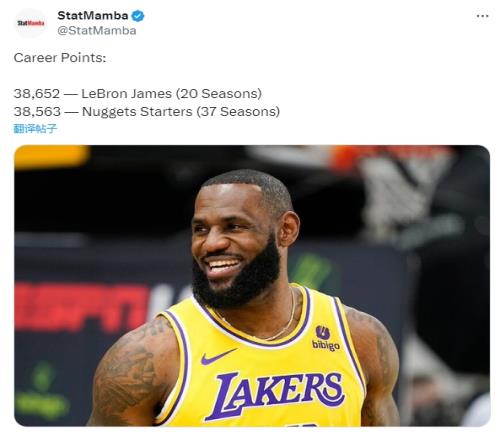The width and height of the screenshot is (500, 440).
Task: Click the 38,652 points figure
Action: [x=37, y=94]
